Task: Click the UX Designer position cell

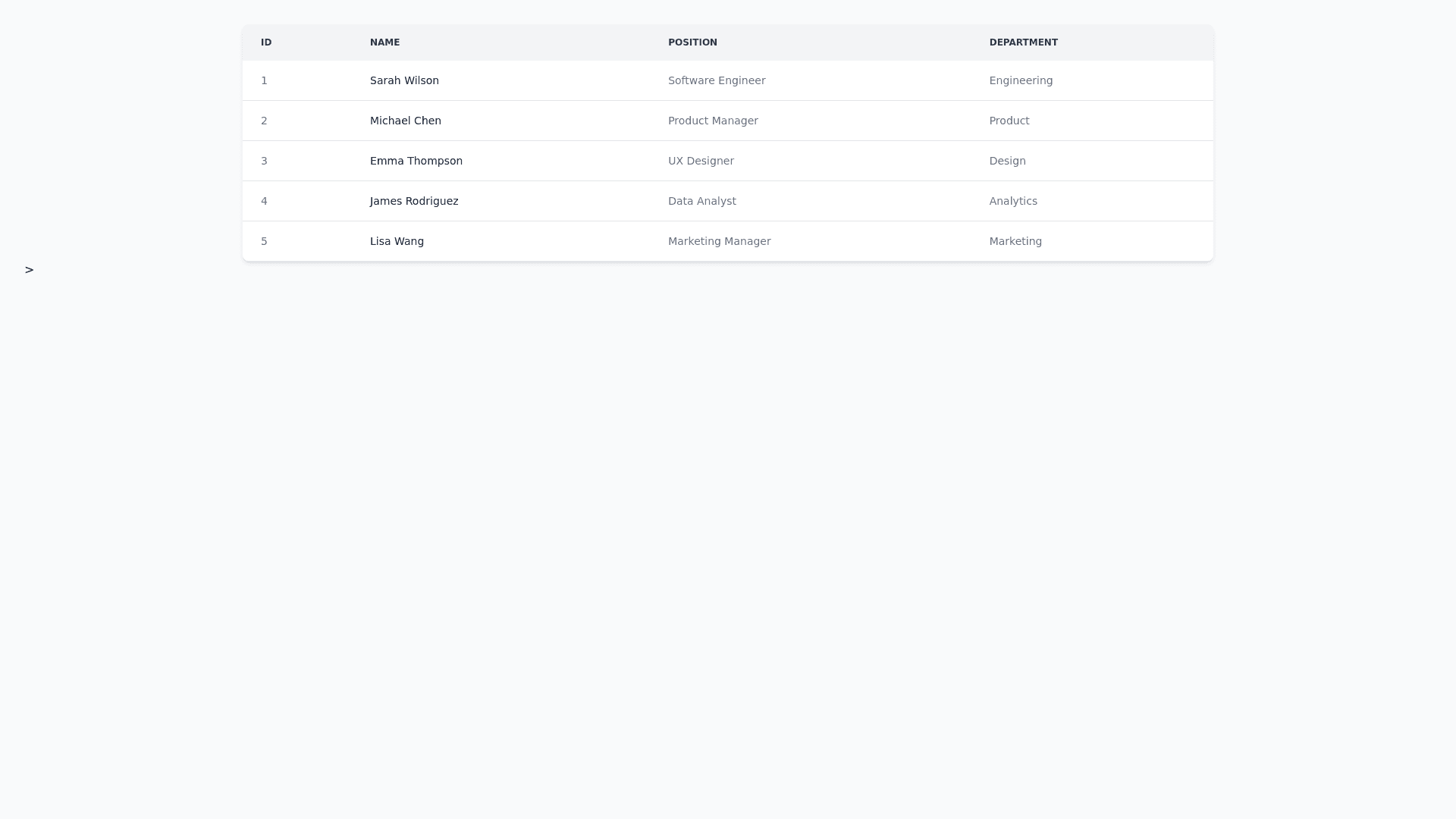Action: 701,161
